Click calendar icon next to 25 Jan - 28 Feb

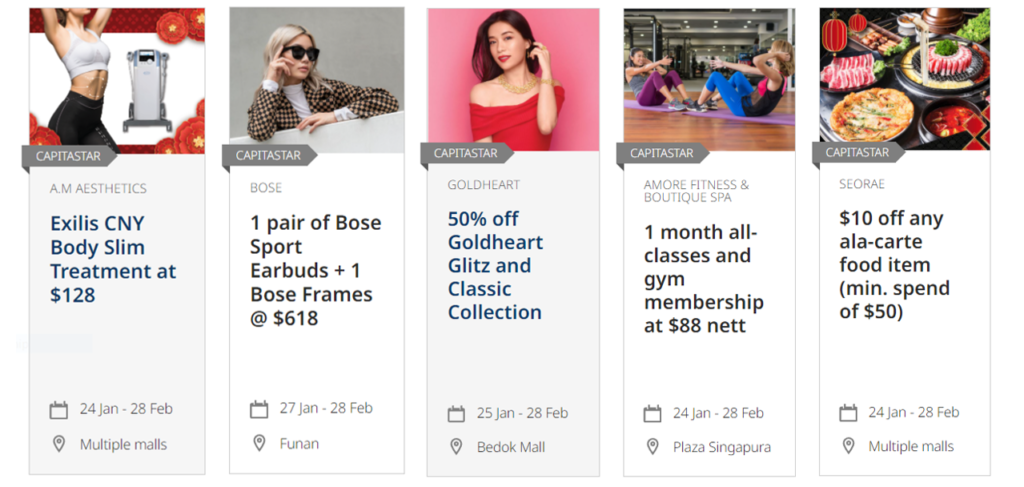pos(456,414)
